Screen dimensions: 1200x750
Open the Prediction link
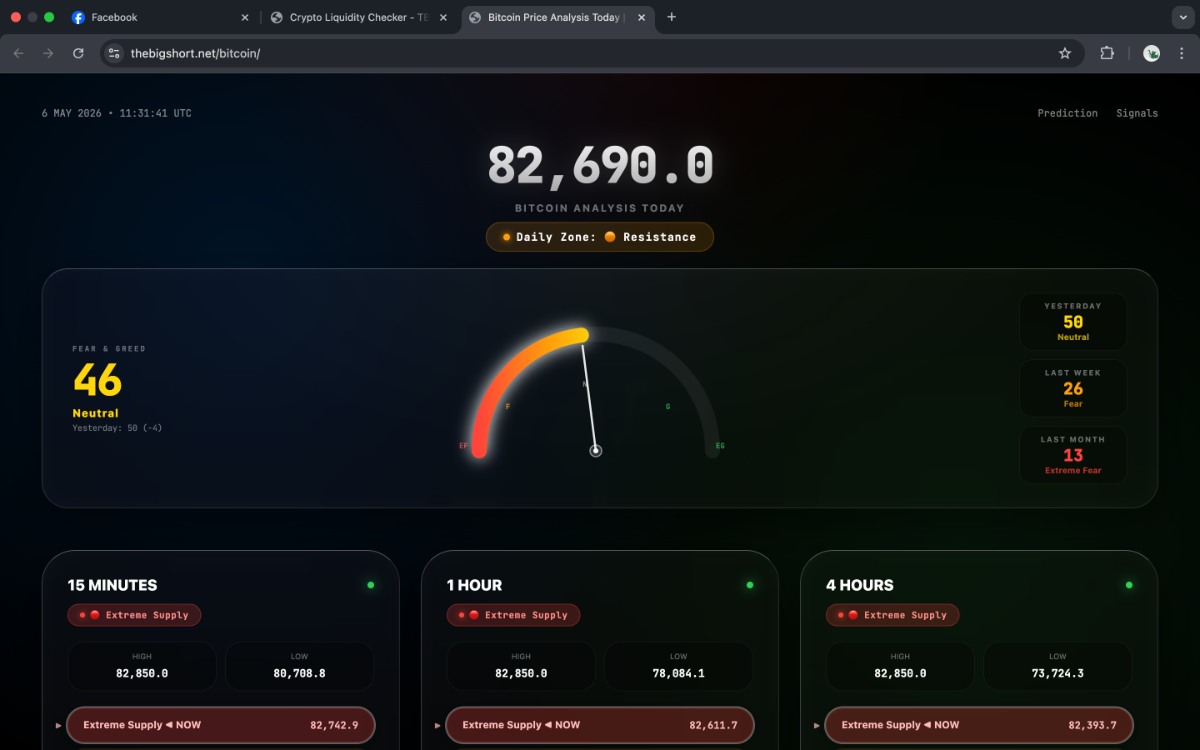(x=1067, y=113)
